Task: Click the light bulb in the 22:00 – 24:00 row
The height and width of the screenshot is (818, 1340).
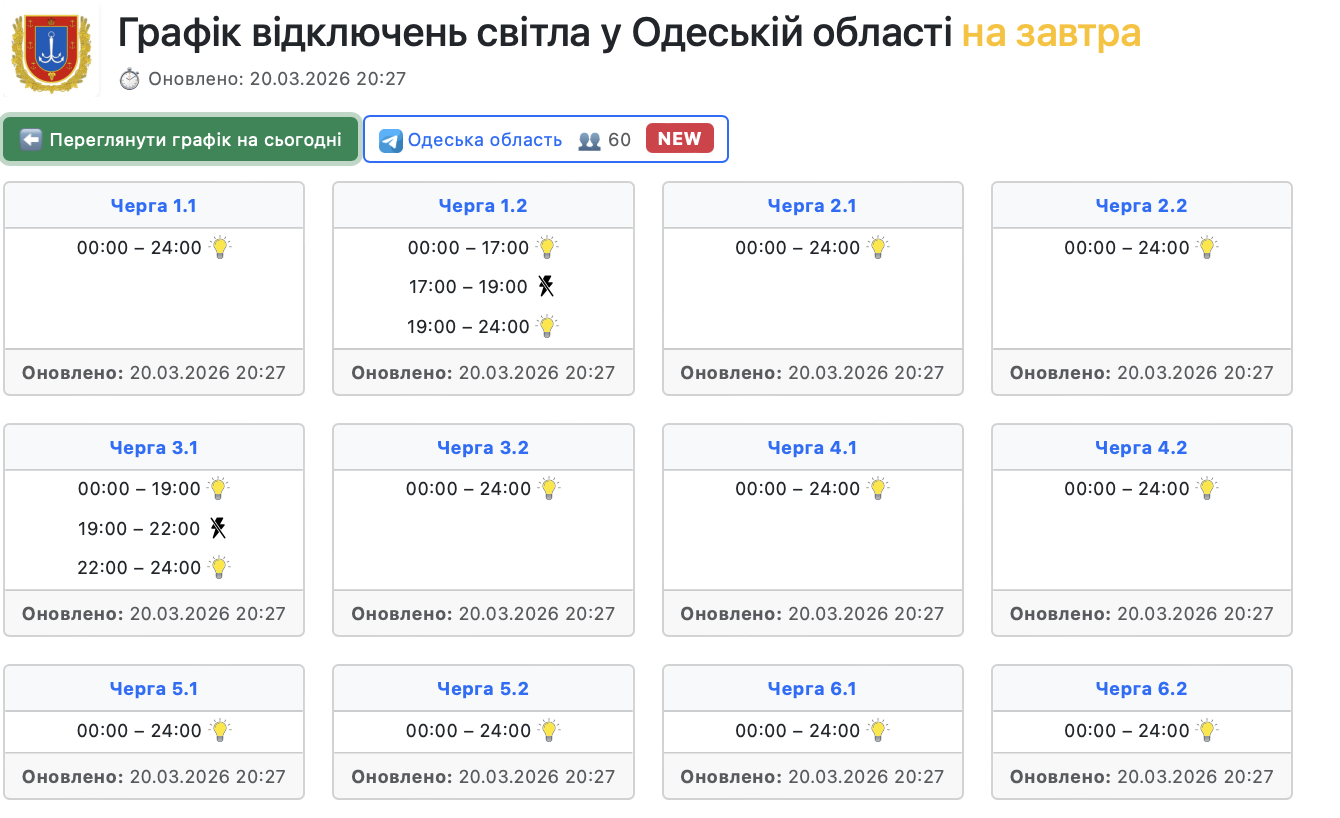Action: coord(219,567)
